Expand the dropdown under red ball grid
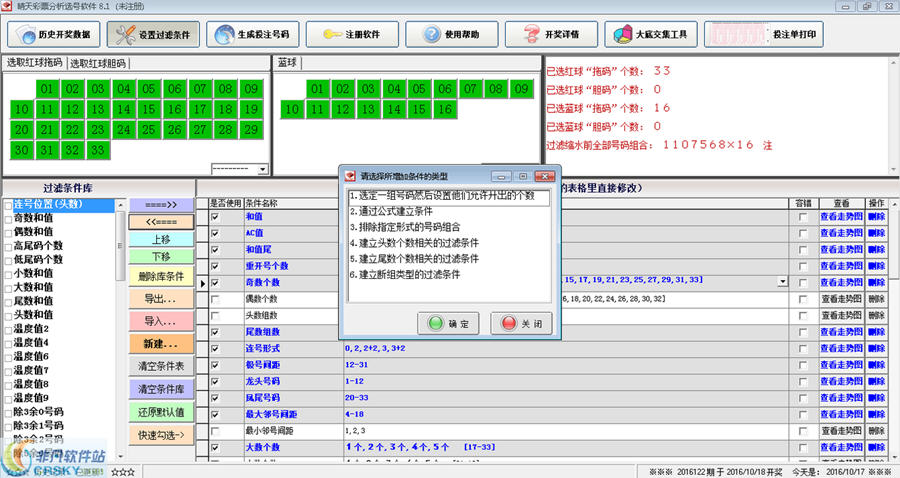Viewport: 900px width, 478px height. pyautogui.click(x=262, y=169)
